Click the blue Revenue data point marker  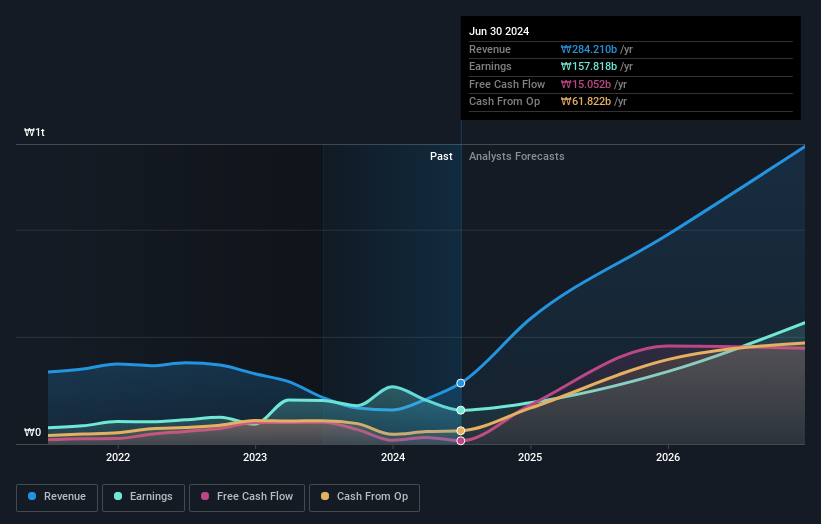tap(461, 383)
